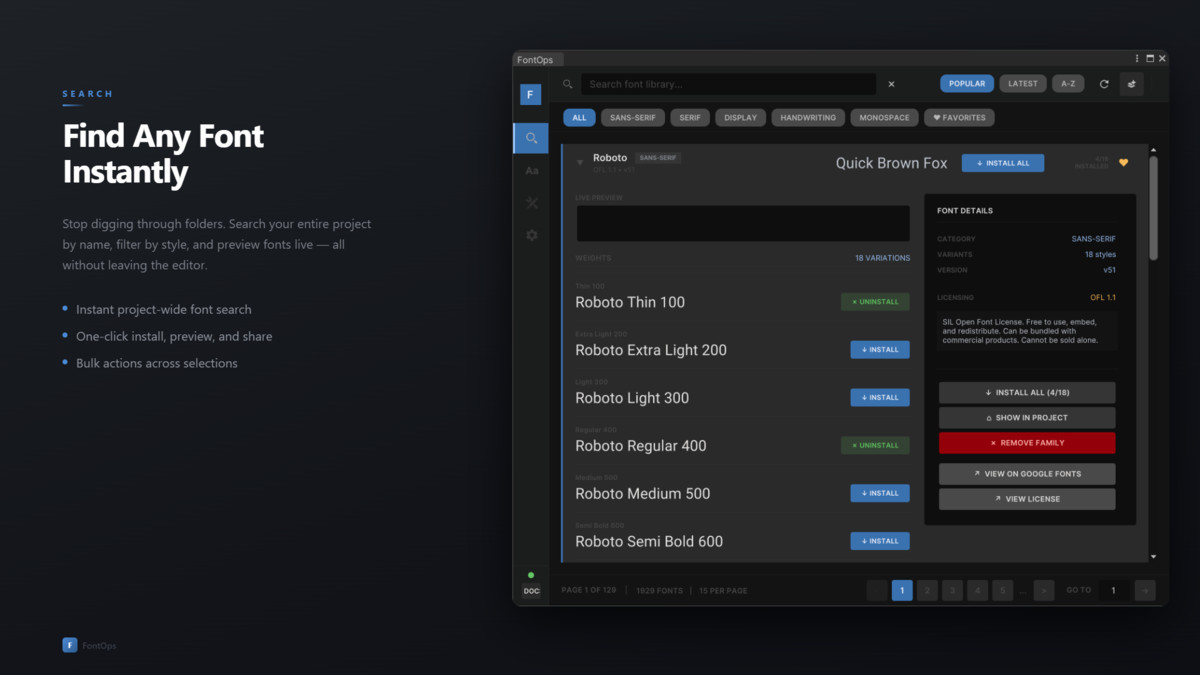Click the red Remove Family button
Screen dimensions: 1200x675
click(1027, 443)
